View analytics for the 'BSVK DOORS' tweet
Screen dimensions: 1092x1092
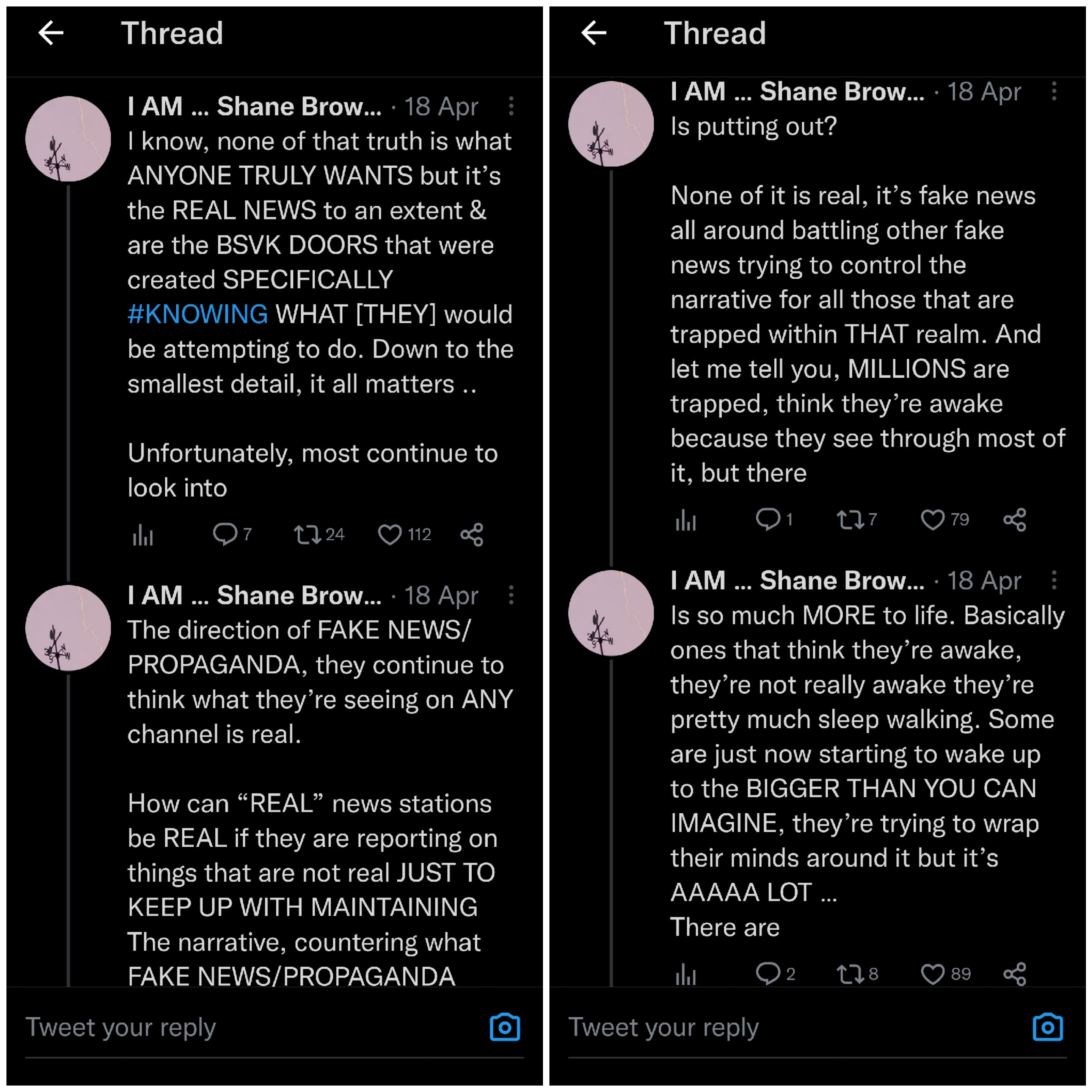click(x=143, y=534)
